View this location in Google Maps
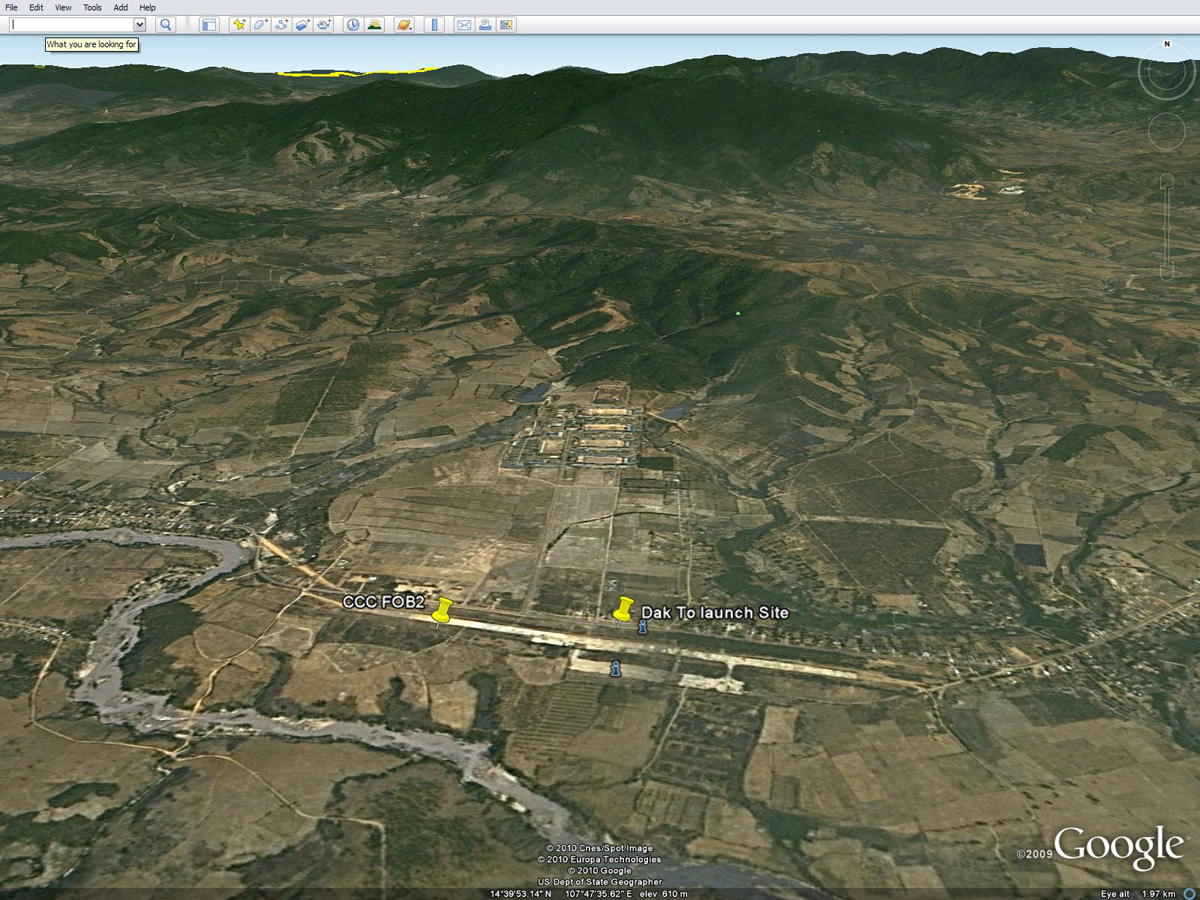 pos(506,24)
